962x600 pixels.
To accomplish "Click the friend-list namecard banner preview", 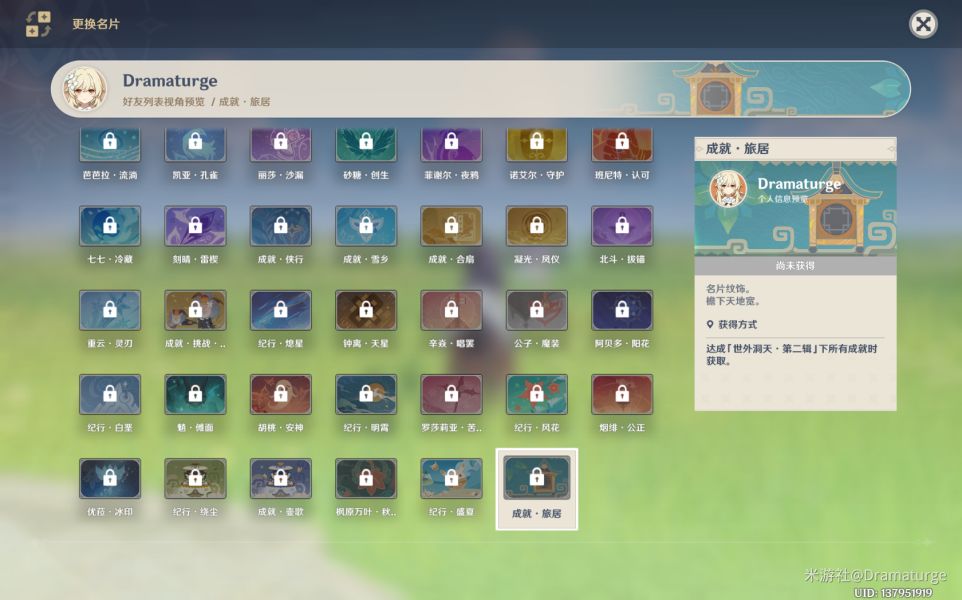I will click(480, 89).
